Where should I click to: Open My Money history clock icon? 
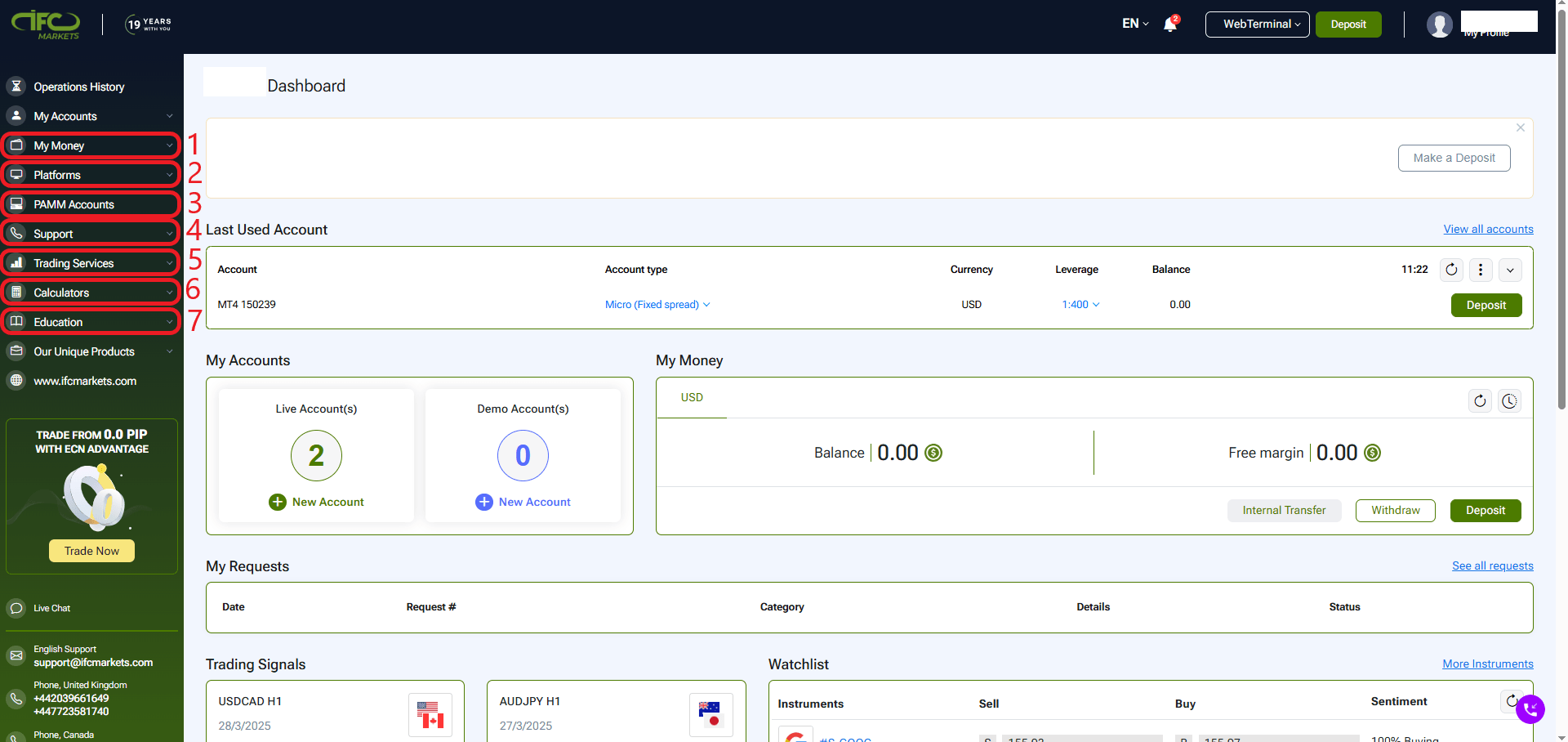pos(1509,400)
